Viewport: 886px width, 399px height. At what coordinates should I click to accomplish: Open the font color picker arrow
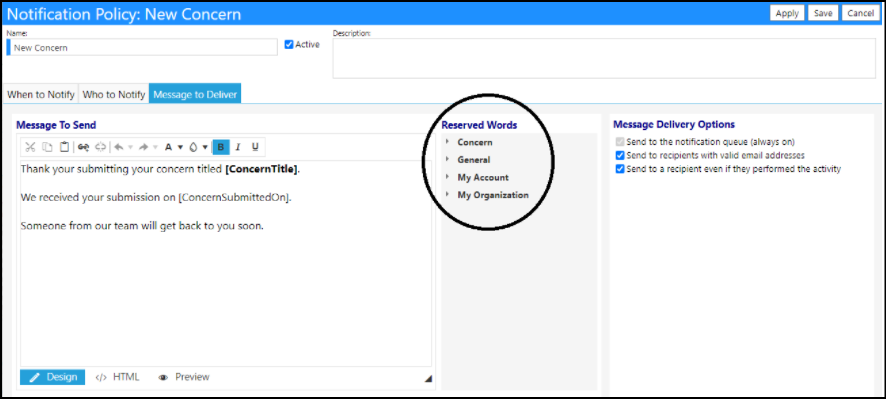(x=180, y=148)
